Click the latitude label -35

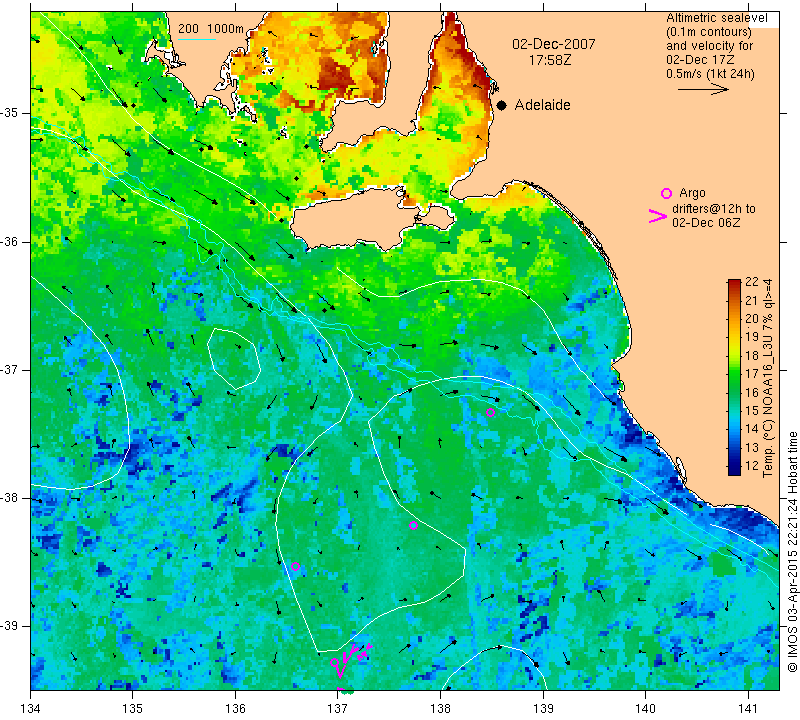[x=9, y=113]
